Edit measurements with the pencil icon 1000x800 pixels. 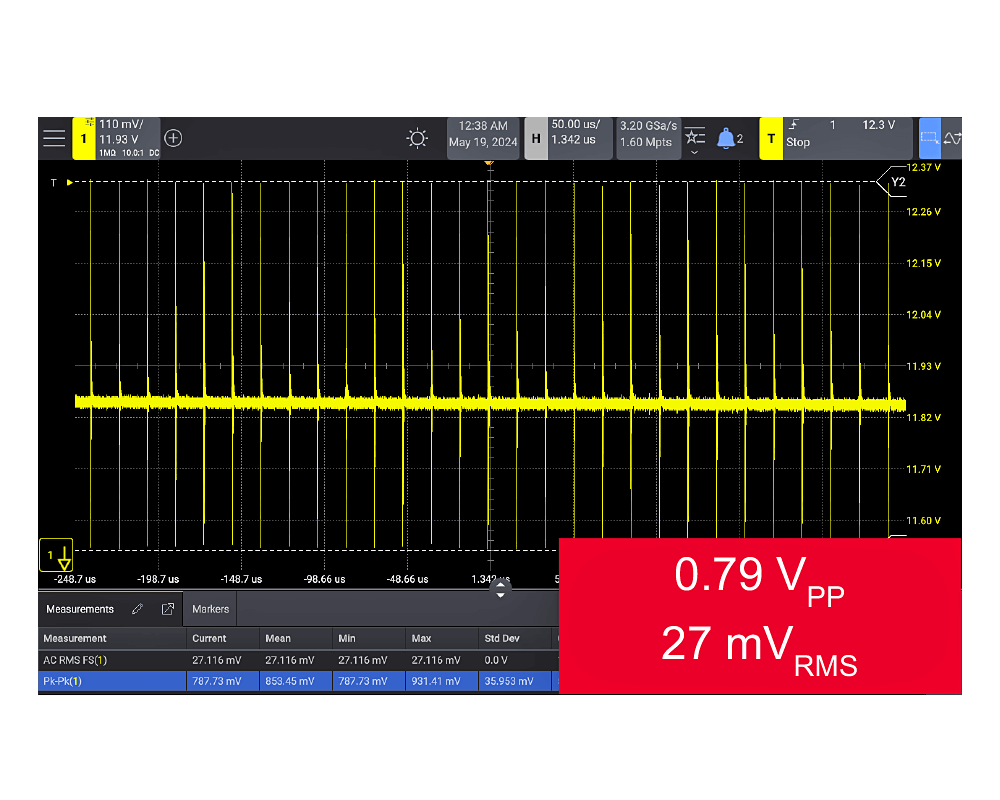coord(138,609)
